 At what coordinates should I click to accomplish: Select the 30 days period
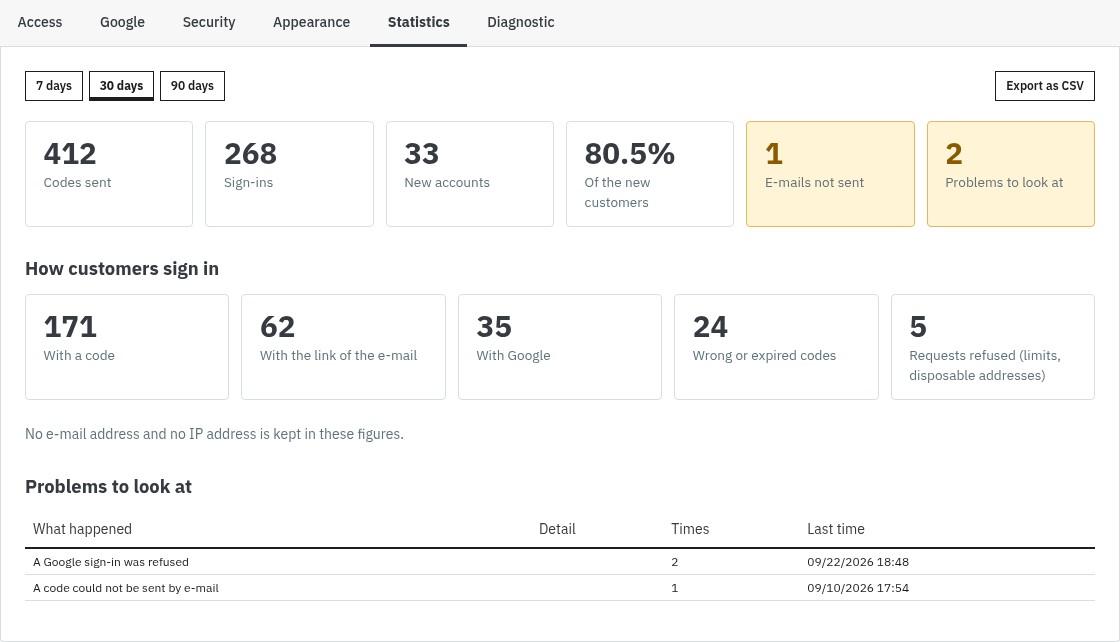coord(121,86)
